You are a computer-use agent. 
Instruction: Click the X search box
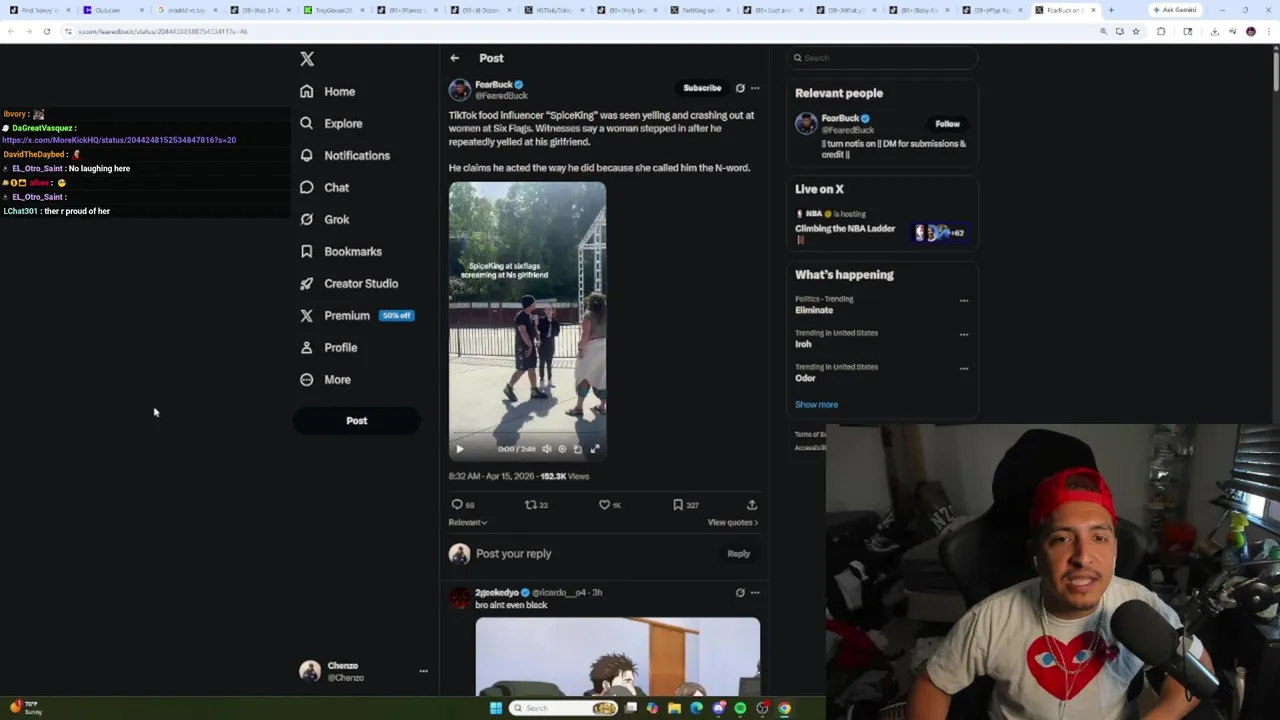881,58
